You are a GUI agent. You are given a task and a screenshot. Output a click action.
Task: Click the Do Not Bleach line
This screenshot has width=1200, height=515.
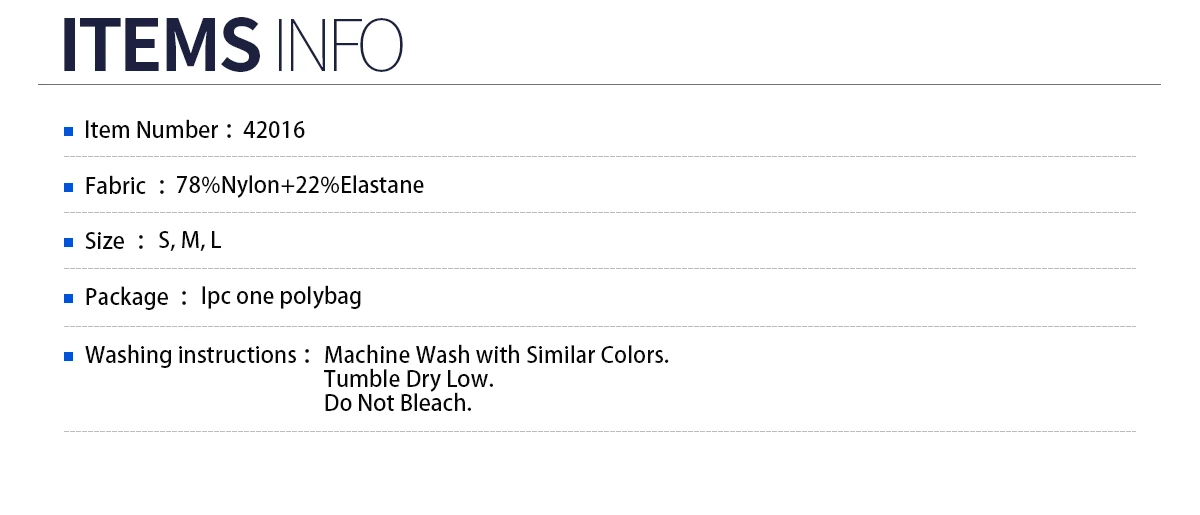398,404
